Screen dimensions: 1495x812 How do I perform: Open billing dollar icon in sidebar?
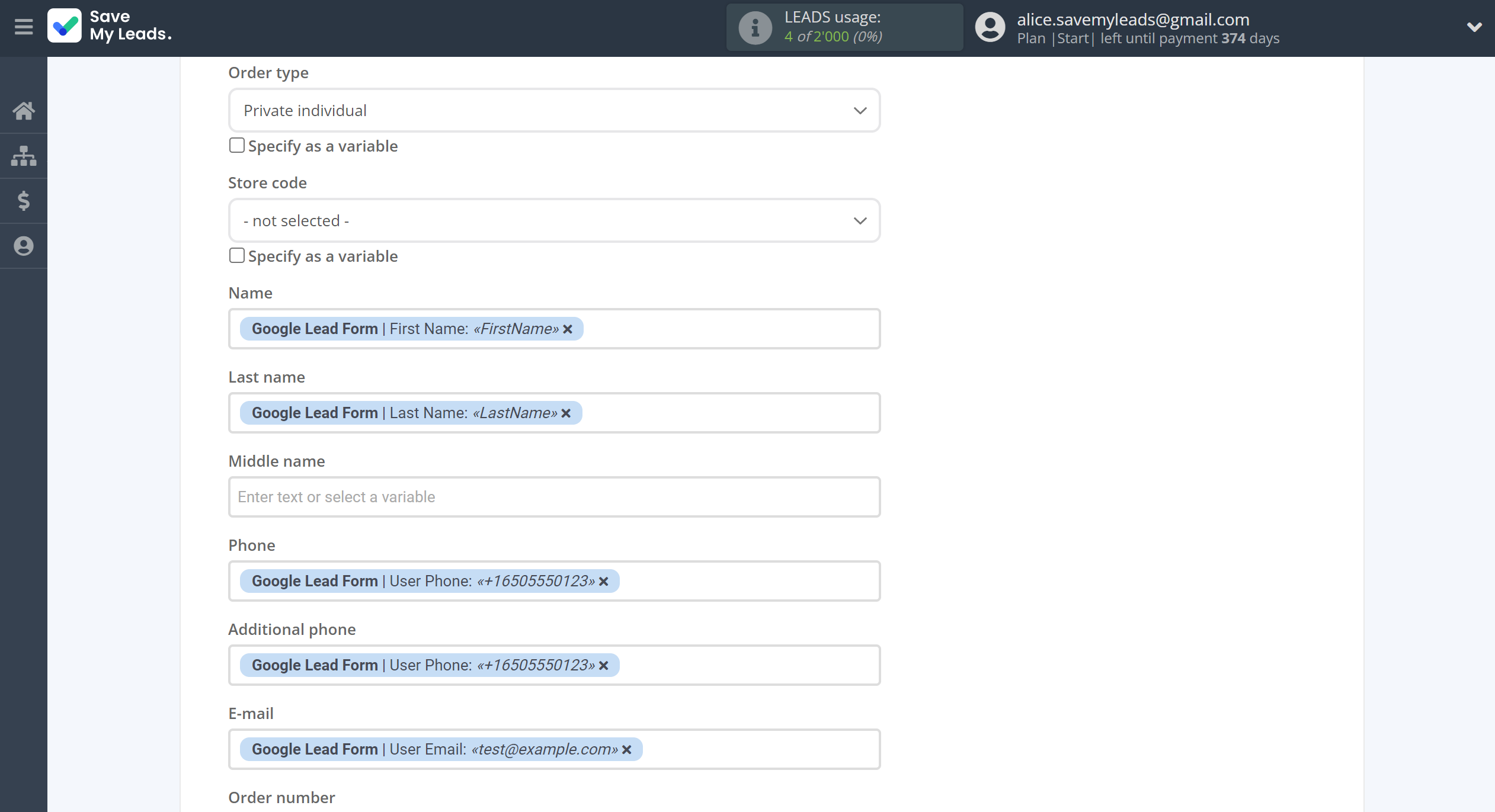pos(24,201)
